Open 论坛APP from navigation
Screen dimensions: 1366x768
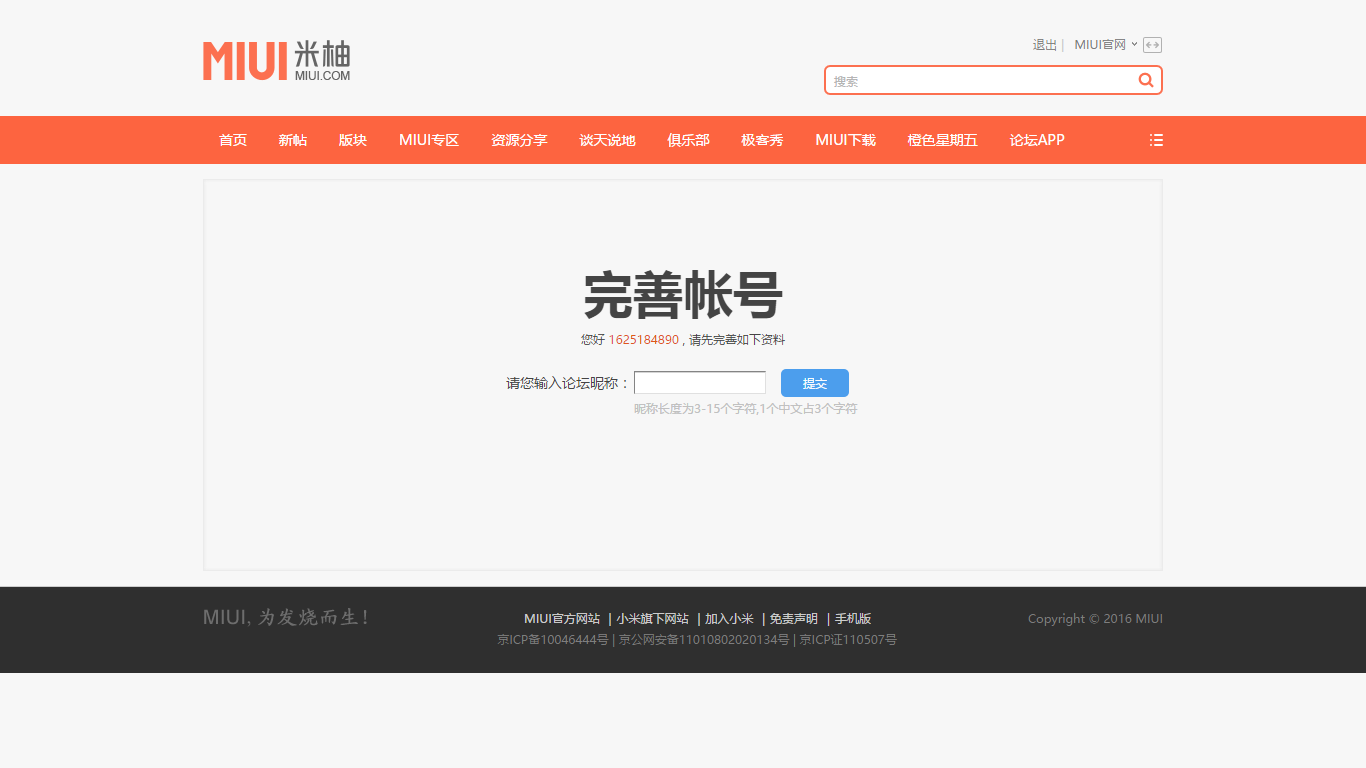coord(1037,140)
